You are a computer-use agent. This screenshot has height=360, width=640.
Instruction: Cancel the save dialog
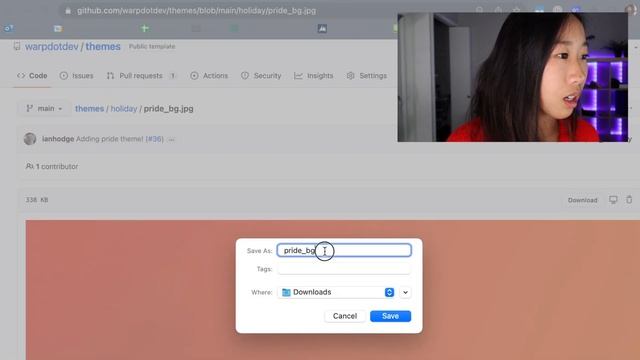pyautogui.click(x=345, y=316)
